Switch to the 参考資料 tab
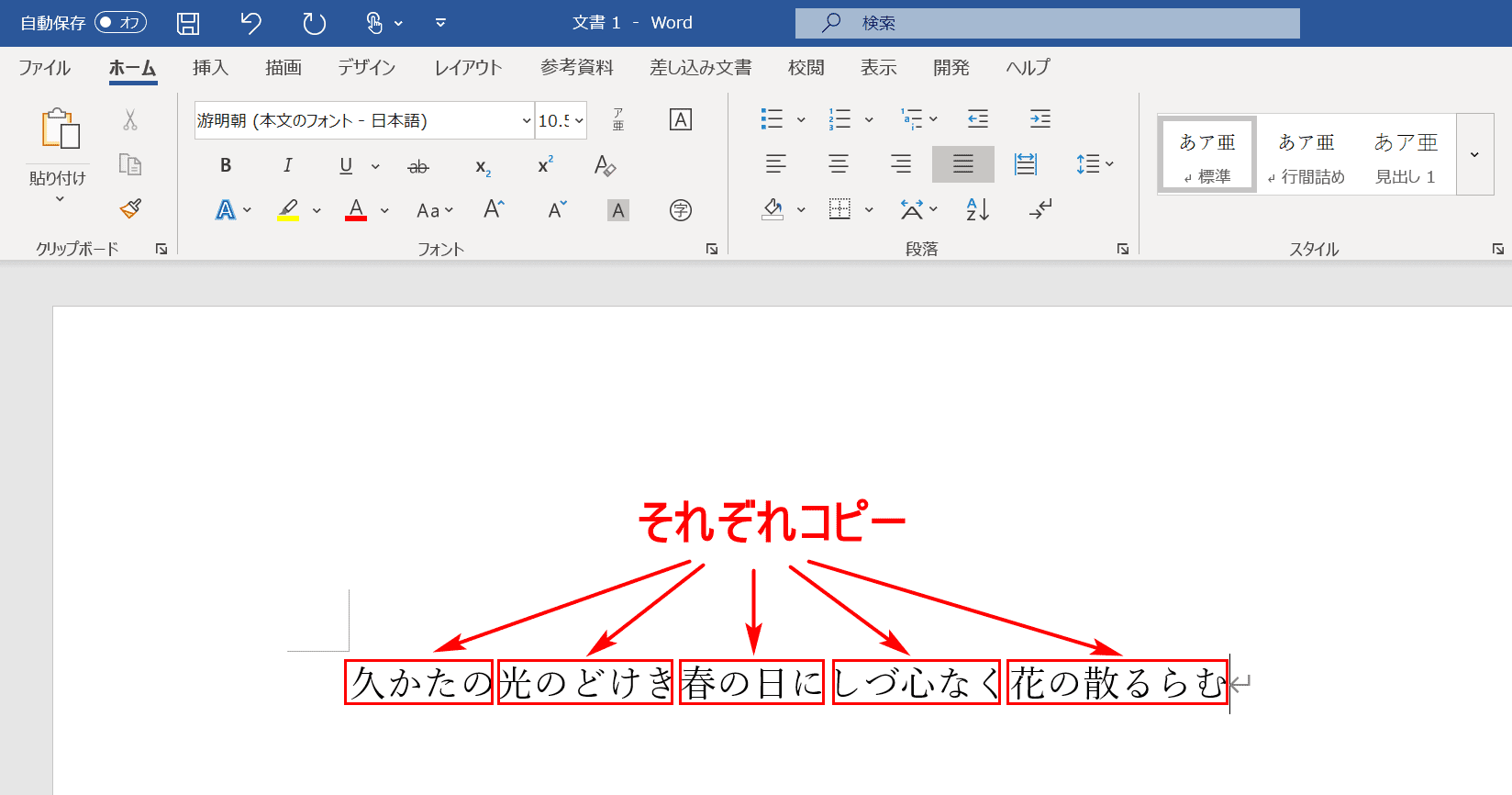Screen dimensions: 1512x795 click(577, 67)
